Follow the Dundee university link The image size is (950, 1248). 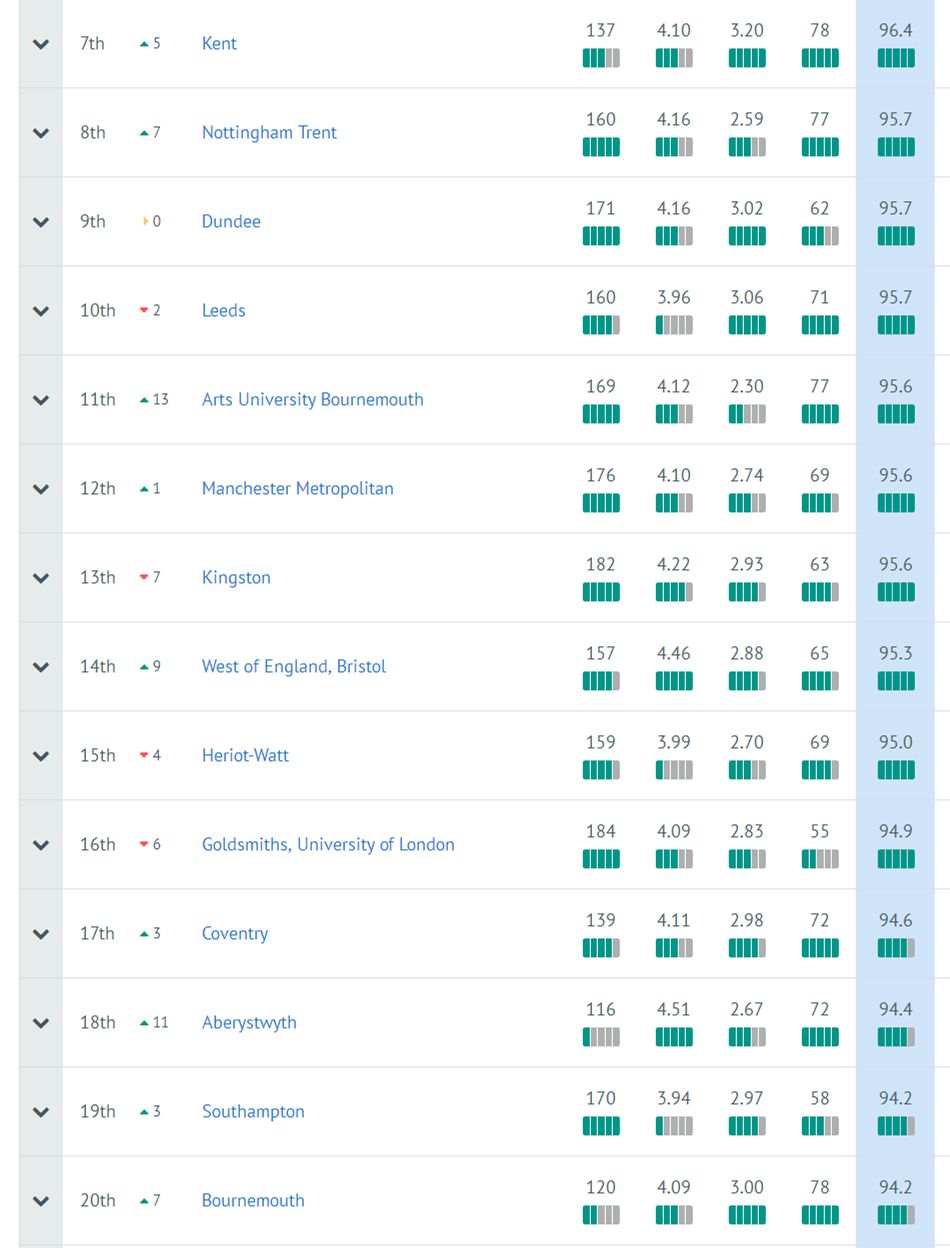[x=231, y=221]
